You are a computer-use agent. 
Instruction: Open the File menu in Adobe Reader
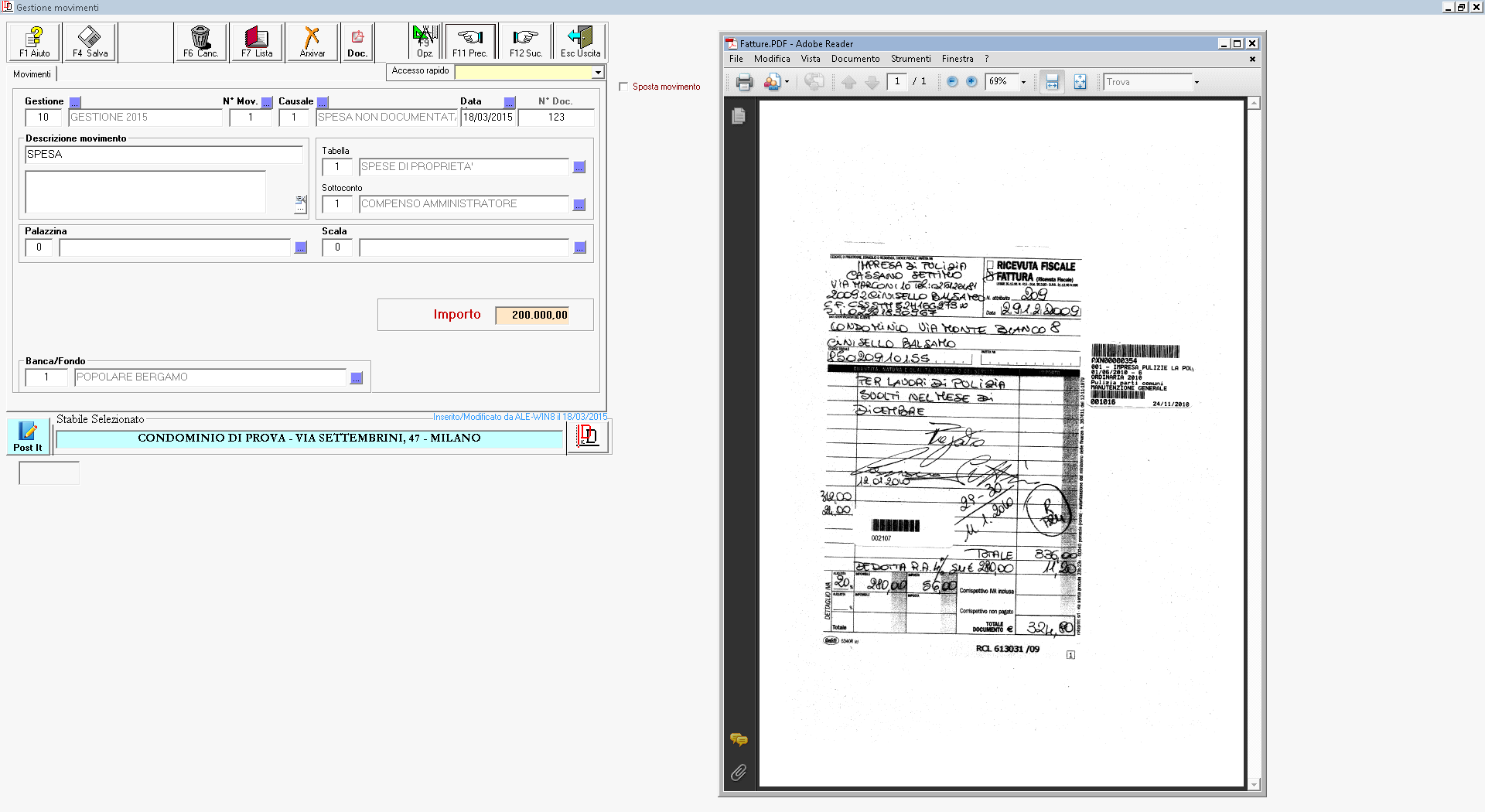tap(736, 59)
